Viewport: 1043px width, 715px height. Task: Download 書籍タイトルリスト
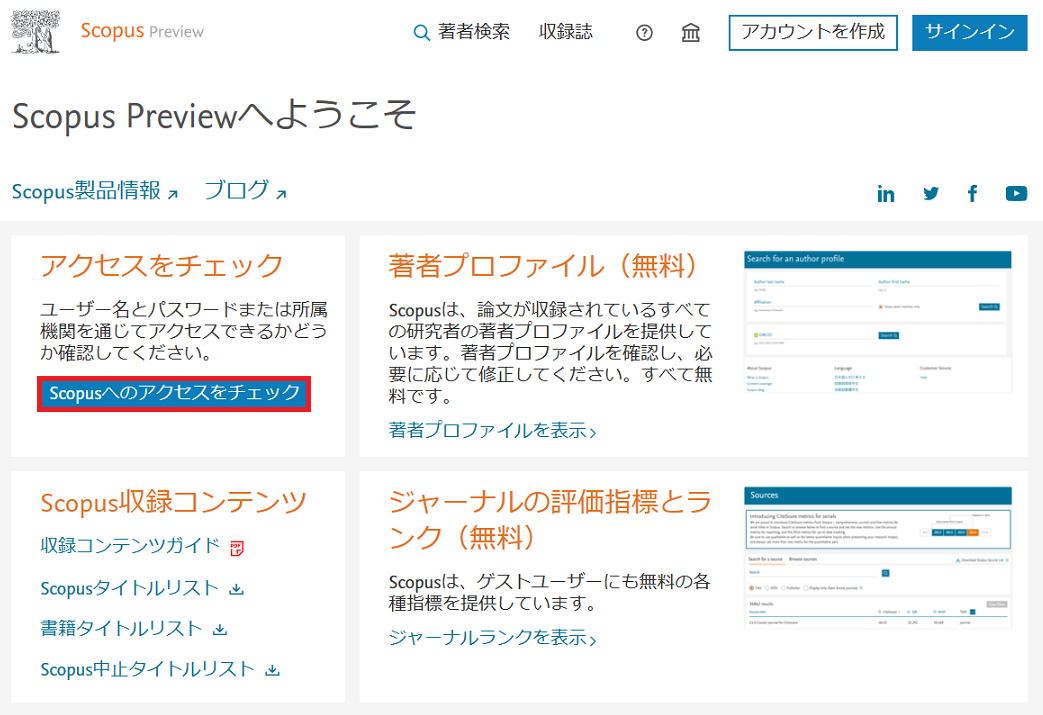tap(122, 629)
